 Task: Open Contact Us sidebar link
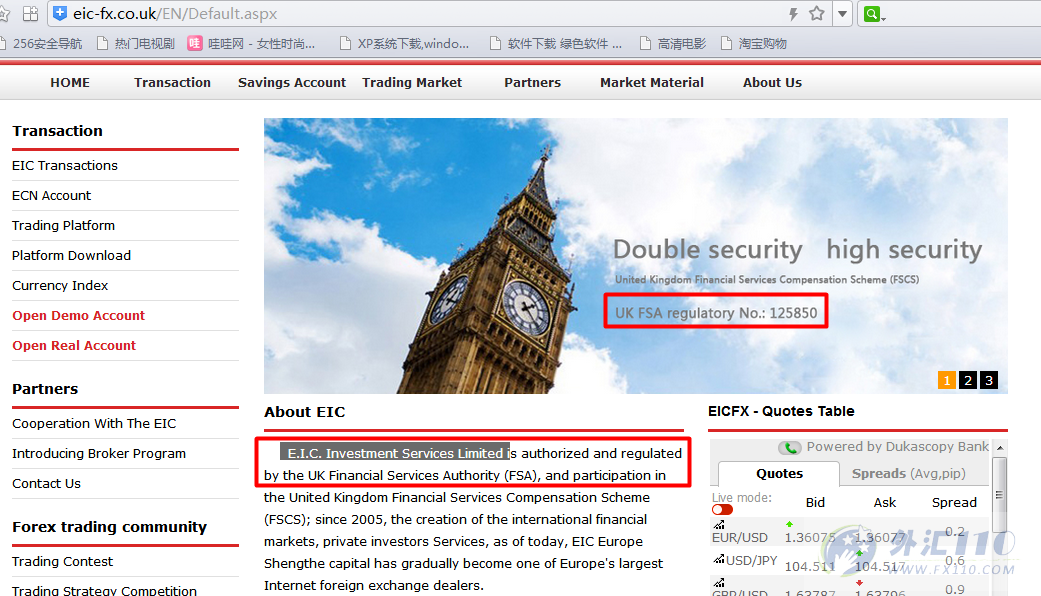46,484
